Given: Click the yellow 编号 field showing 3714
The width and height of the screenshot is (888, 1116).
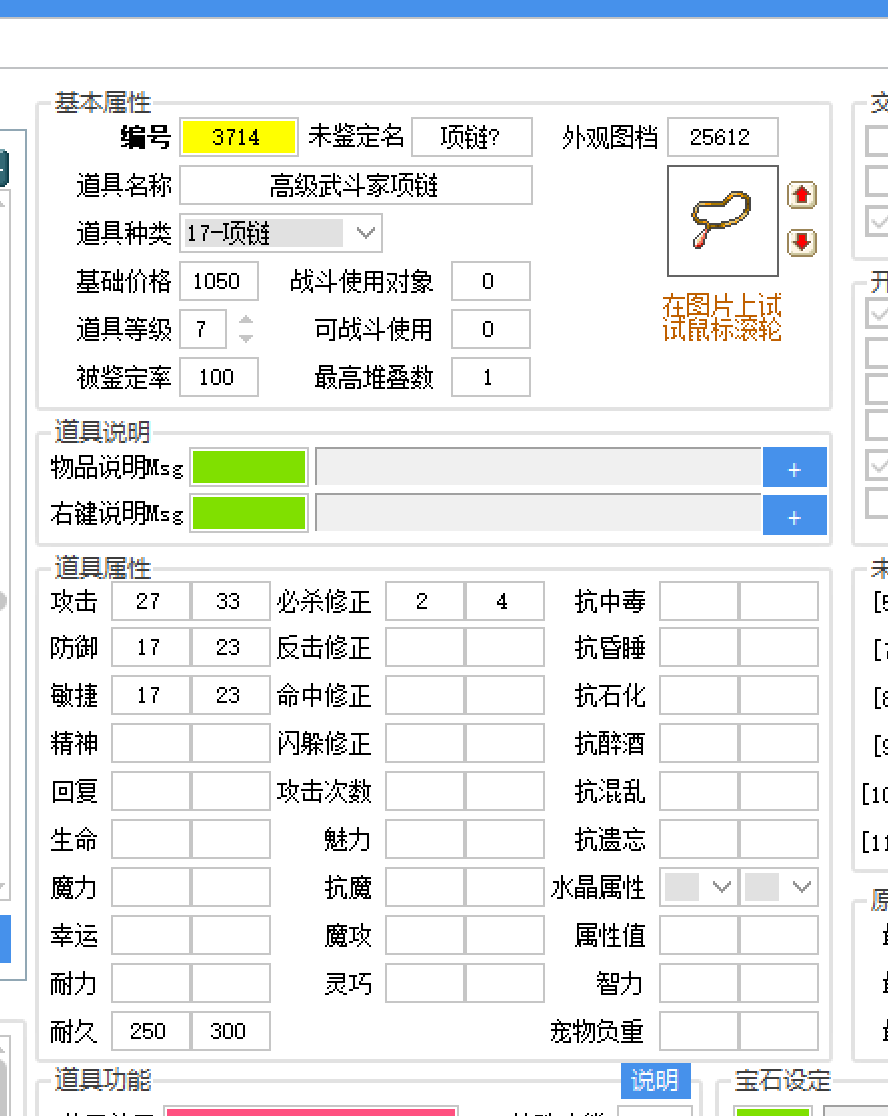Looking at the screenshot, I should pyautogui.click(x=238, y=138).
